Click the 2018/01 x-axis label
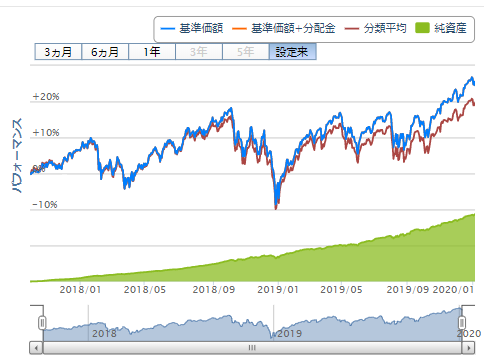The image size is (484, 363). [80, 289]
